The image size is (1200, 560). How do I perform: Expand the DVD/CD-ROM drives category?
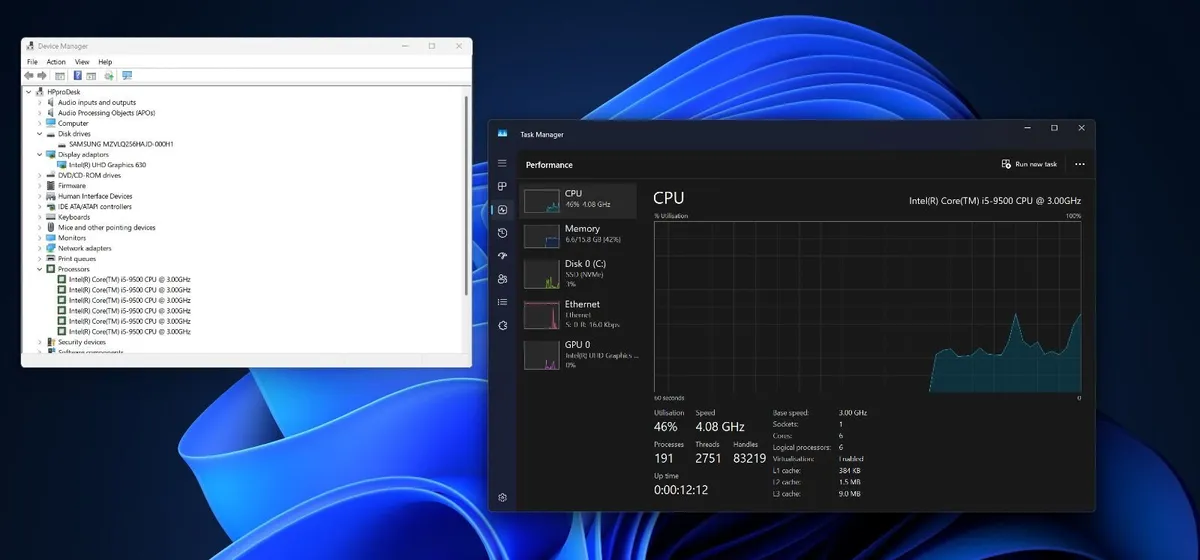(40, 175)
